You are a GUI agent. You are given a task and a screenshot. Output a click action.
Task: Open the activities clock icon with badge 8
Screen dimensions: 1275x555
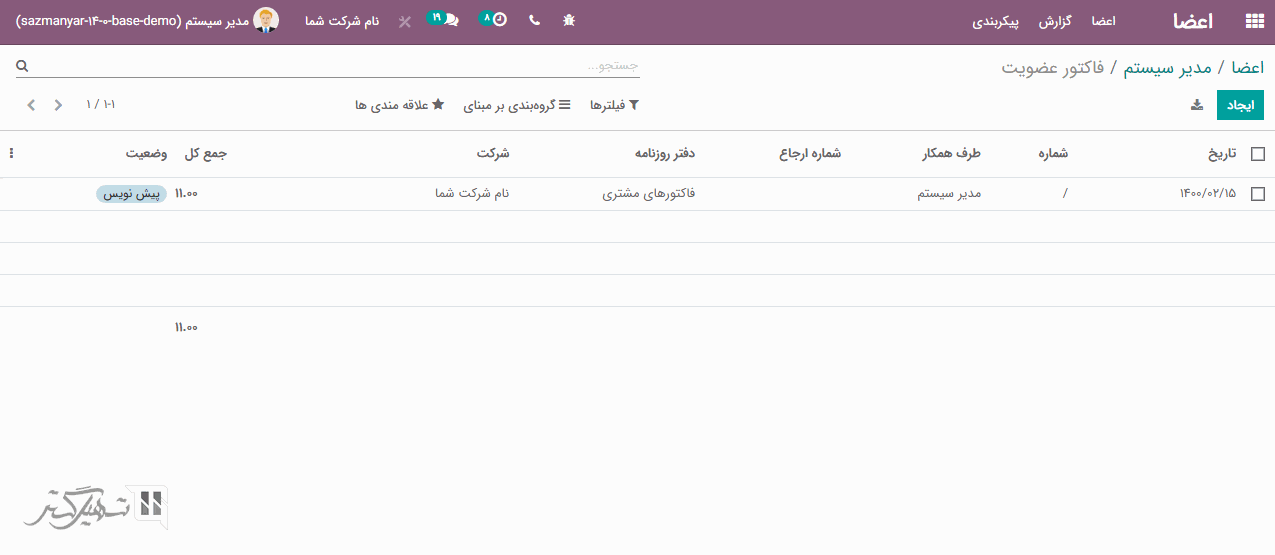[x=494, y=20]
